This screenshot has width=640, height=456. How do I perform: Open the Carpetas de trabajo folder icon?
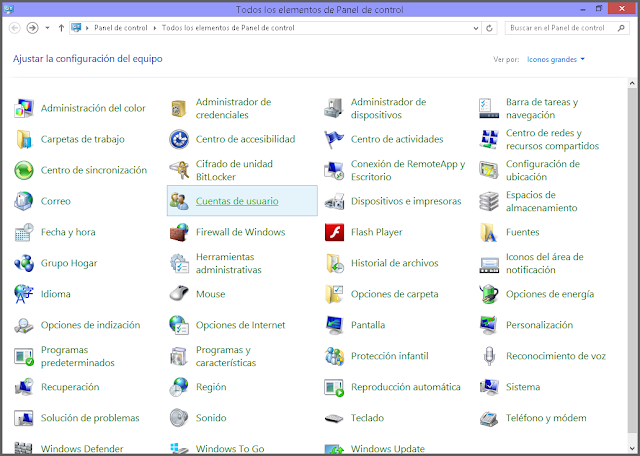[24, 139]
